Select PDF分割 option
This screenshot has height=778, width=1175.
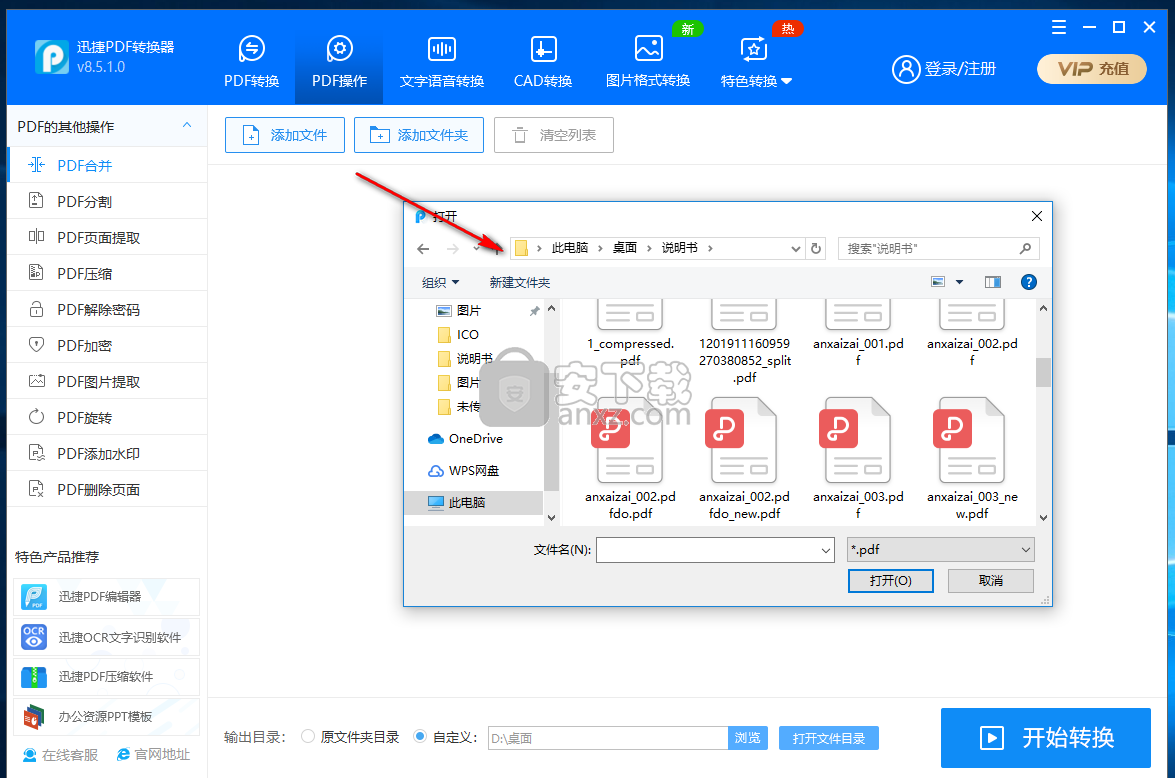pyautogui.click(x=107, y=201)
